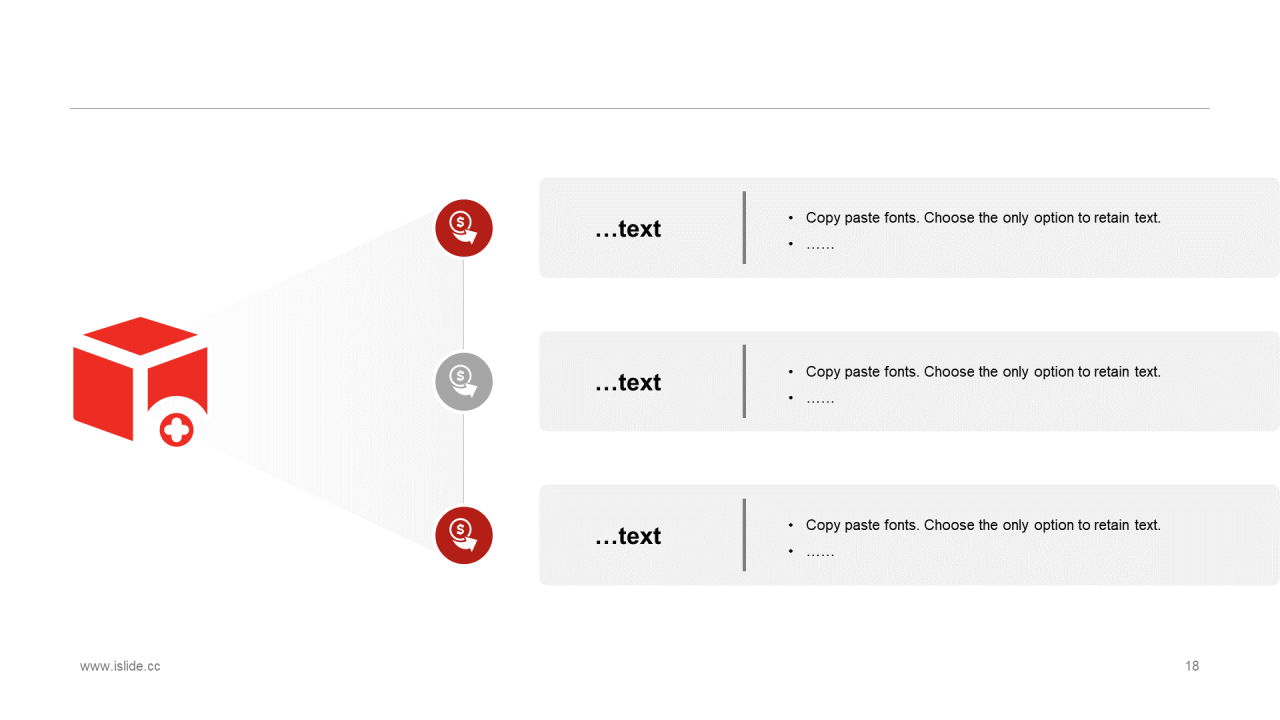This screenshot has width=1280, height=720.
Task: Select the vertical divider in the middle panel
Action: pos(744,381)
